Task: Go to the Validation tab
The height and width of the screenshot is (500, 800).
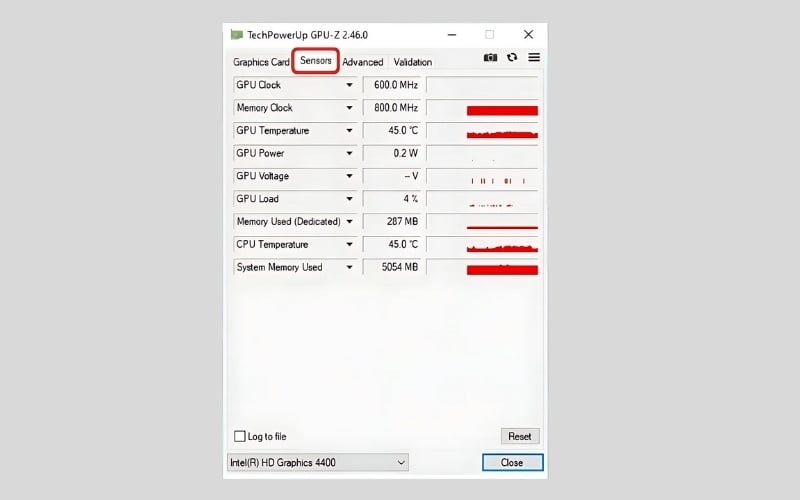Action: click(413, 62)
